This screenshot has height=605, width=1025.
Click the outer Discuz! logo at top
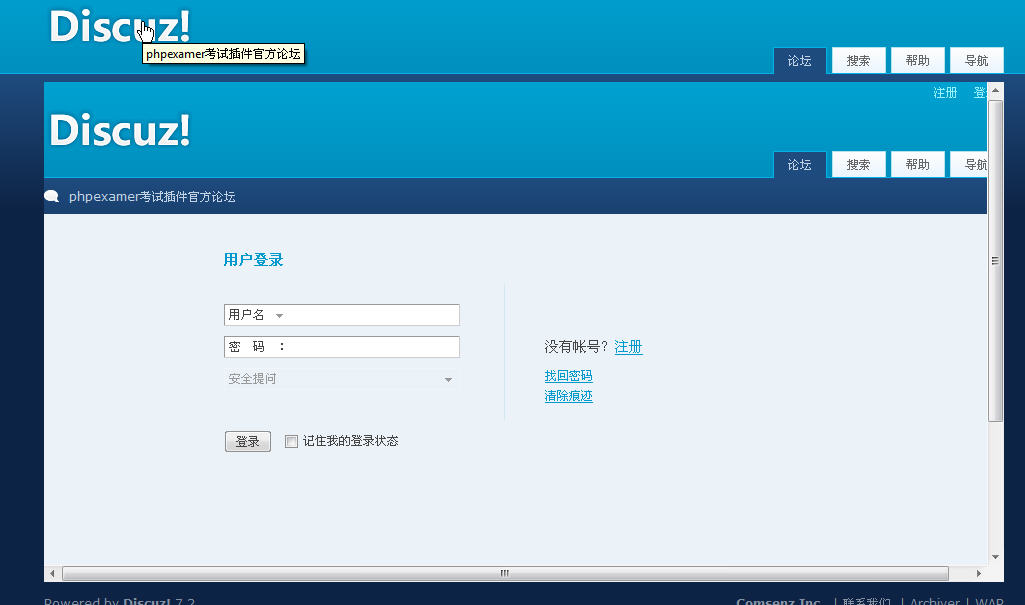(x=120, y=26)
